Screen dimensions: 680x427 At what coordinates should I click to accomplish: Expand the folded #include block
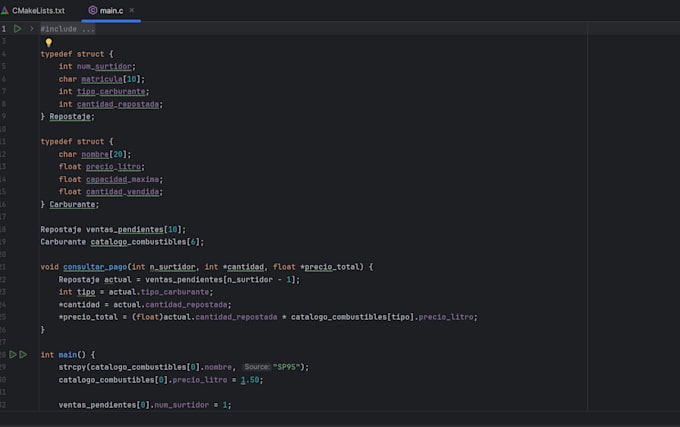tap(32, 29)
